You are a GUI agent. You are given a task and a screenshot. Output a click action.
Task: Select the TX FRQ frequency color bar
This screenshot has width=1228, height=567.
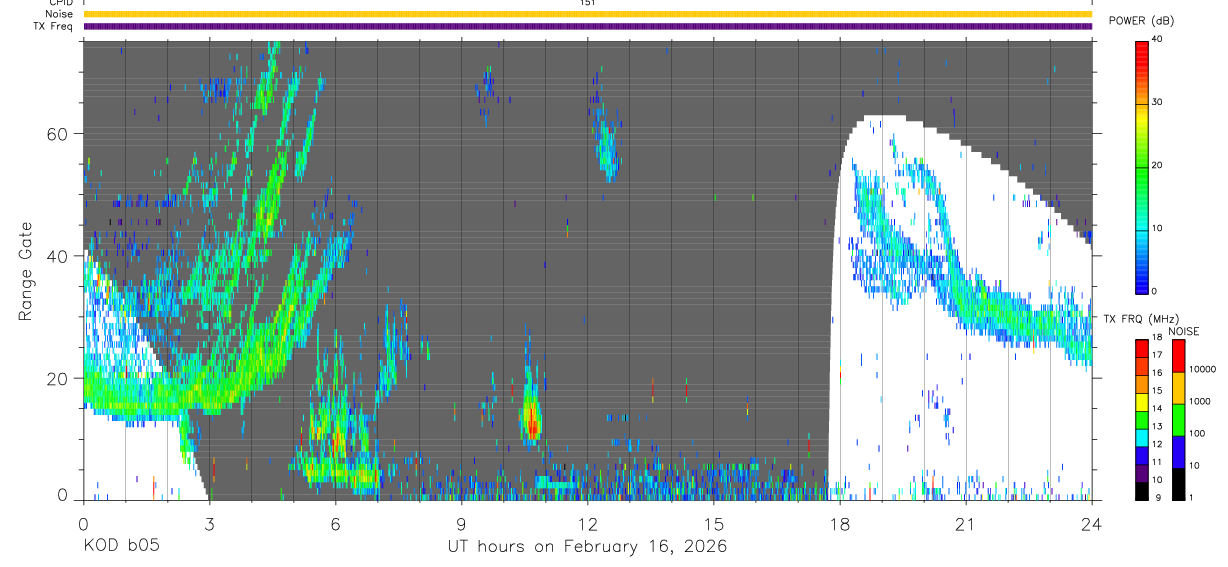(1141, 420)
